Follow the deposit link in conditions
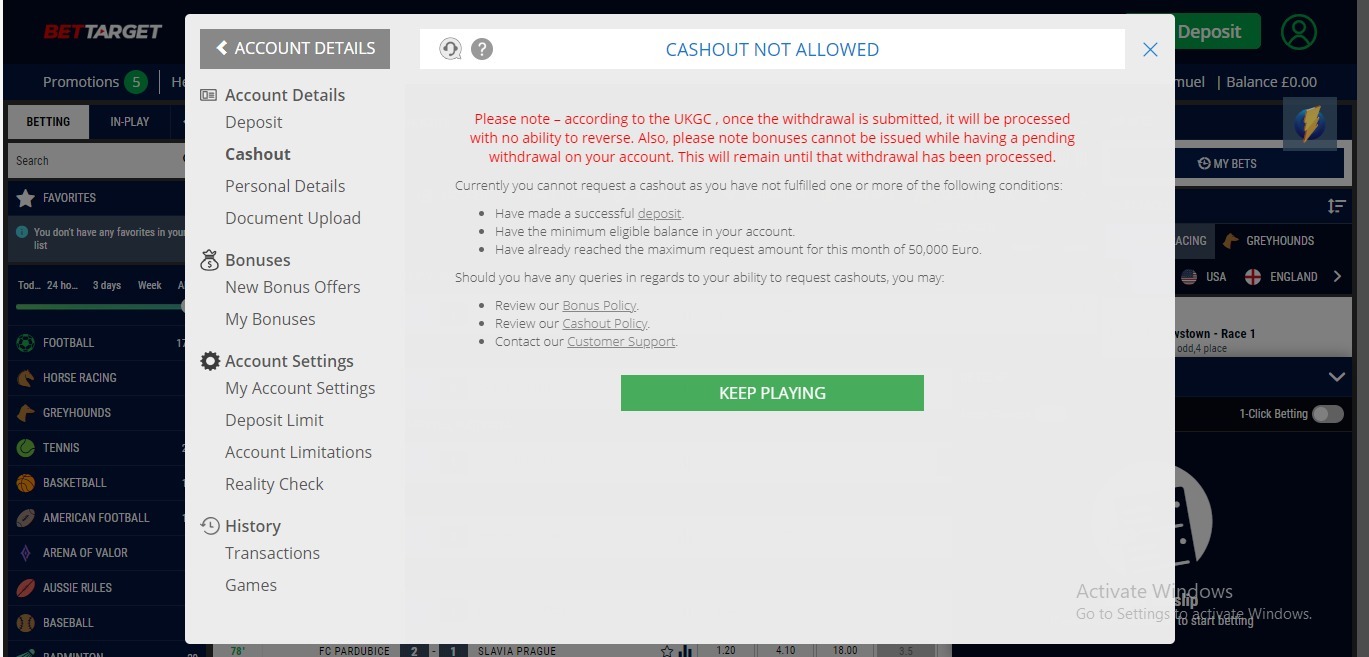This screenshot has height=657, width=1369. click(659, 213)
